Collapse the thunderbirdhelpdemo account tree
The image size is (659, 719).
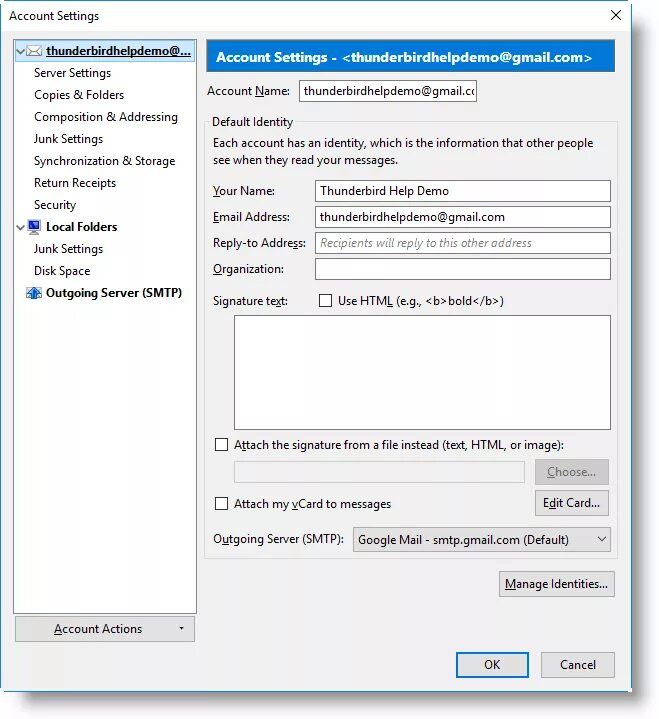[20, 51]
